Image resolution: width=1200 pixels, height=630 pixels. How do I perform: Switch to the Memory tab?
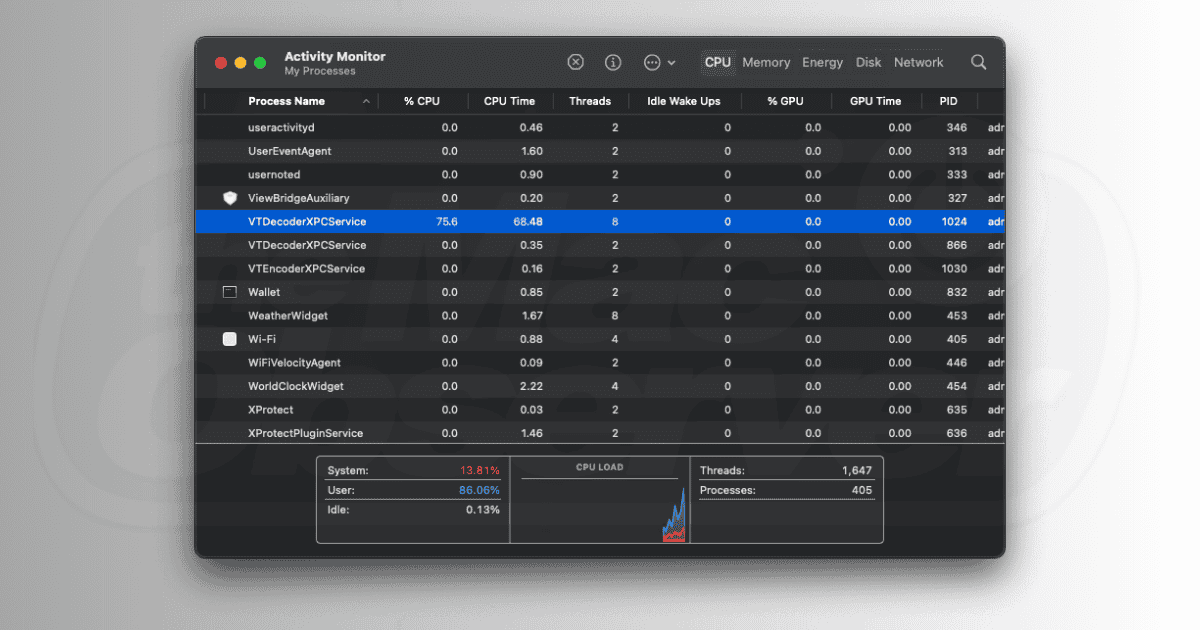tap(766, 62)
